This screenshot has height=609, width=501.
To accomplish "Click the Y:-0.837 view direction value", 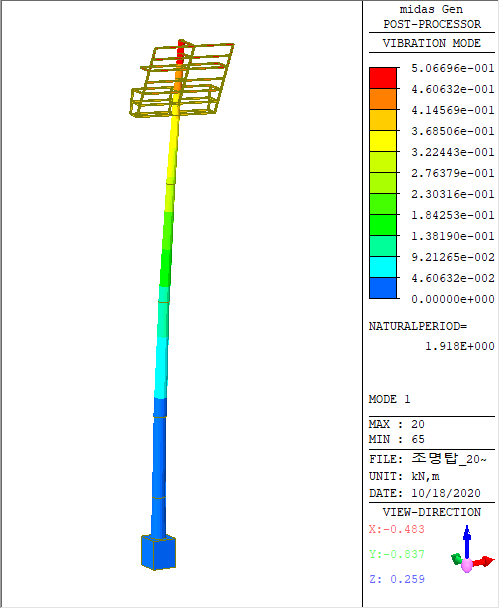I will point(397,554).
